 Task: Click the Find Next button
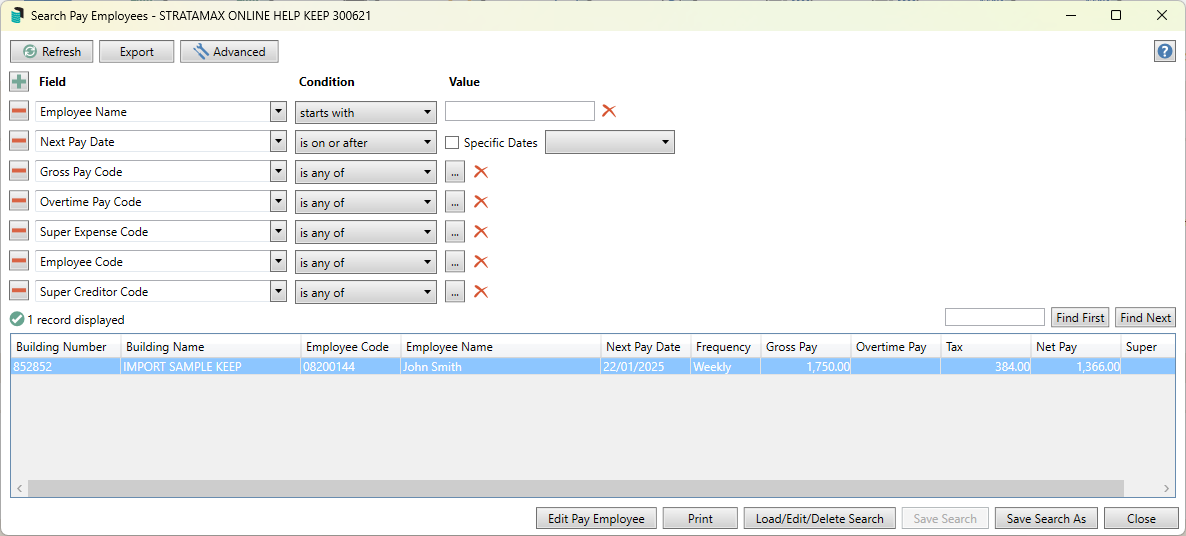click(x=1145, y=318)
